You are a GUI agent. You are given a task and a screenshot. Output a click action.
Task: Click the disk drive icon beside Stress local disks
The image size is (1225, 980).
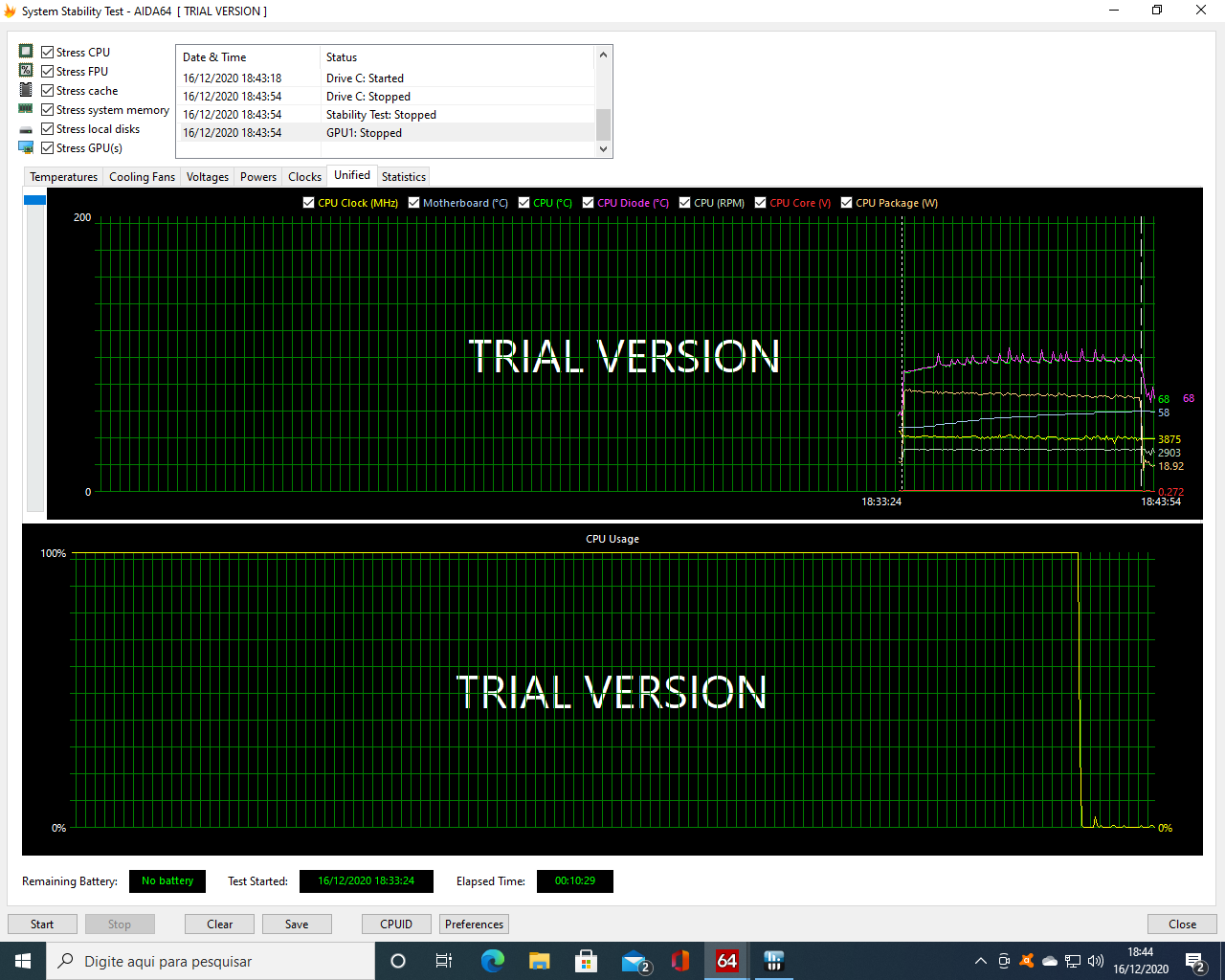click(26, 129)
